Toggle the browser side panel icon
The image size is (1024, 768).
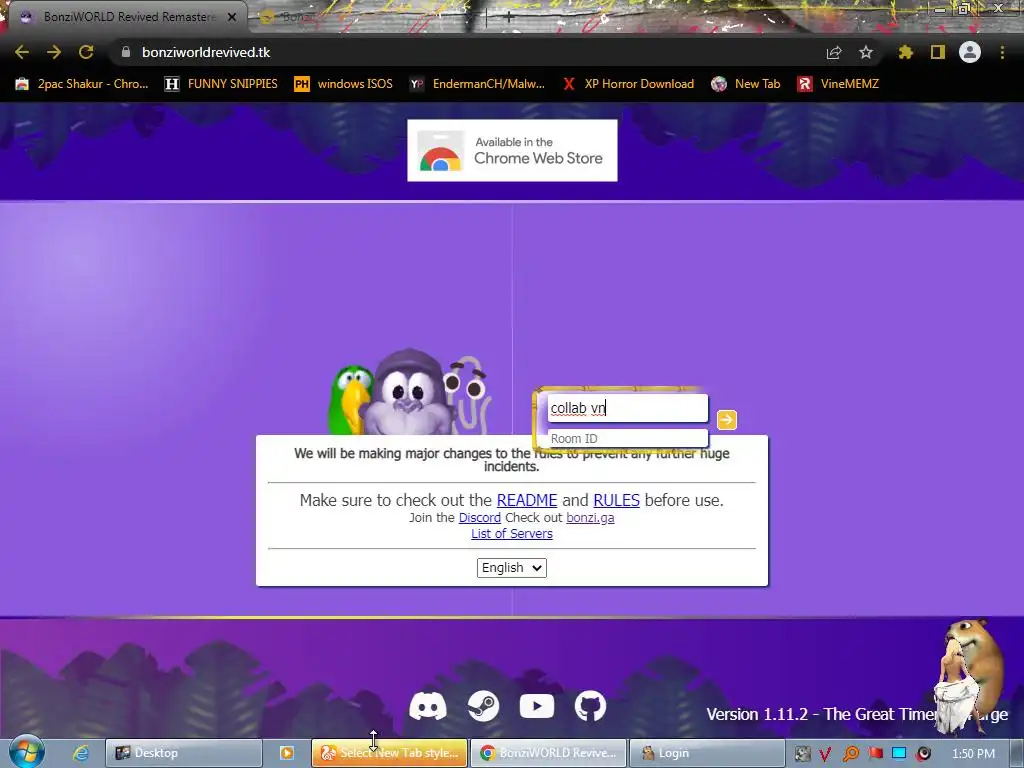click(938, 52)
